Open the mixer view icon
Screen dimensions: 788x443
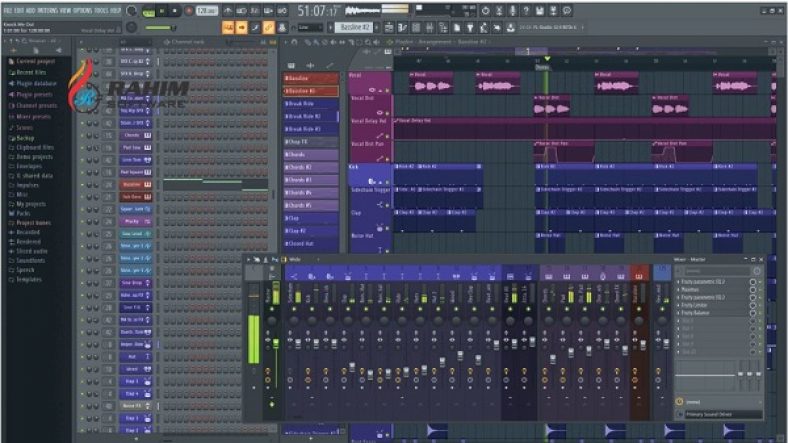430,28
